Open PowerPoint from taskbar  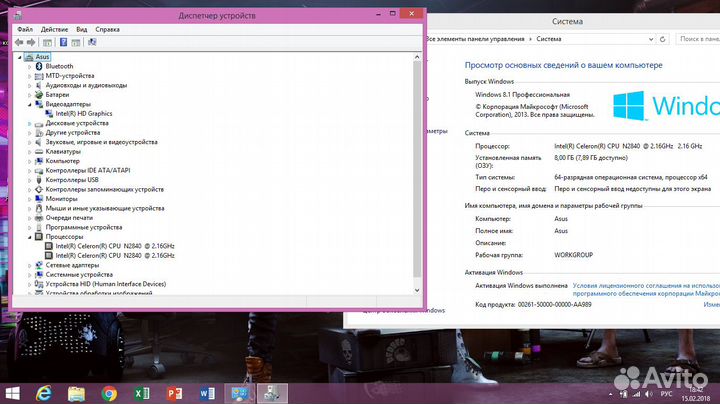tap(174, 393)
